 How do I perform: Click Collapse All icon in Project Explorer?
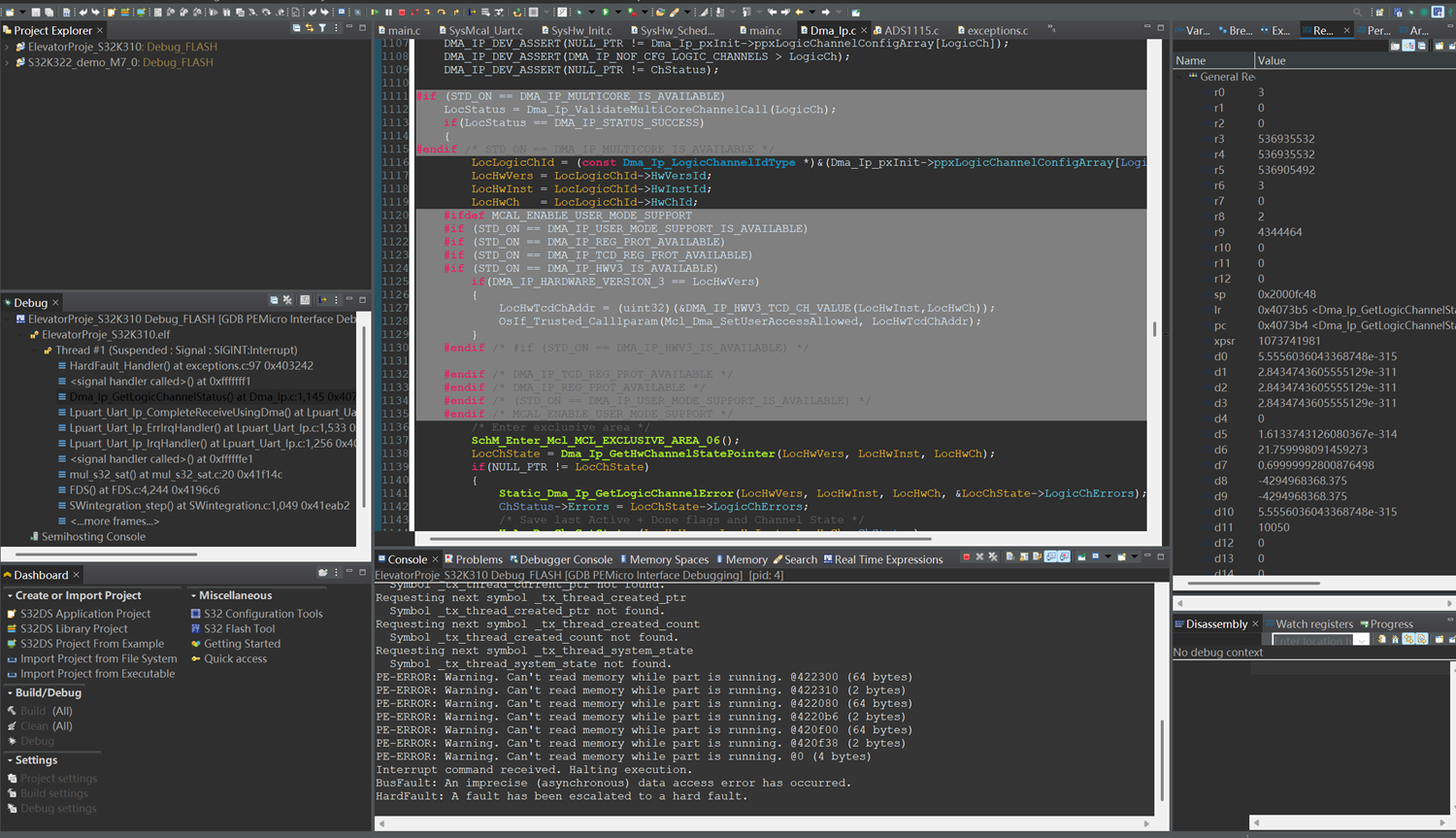(296, 29)
